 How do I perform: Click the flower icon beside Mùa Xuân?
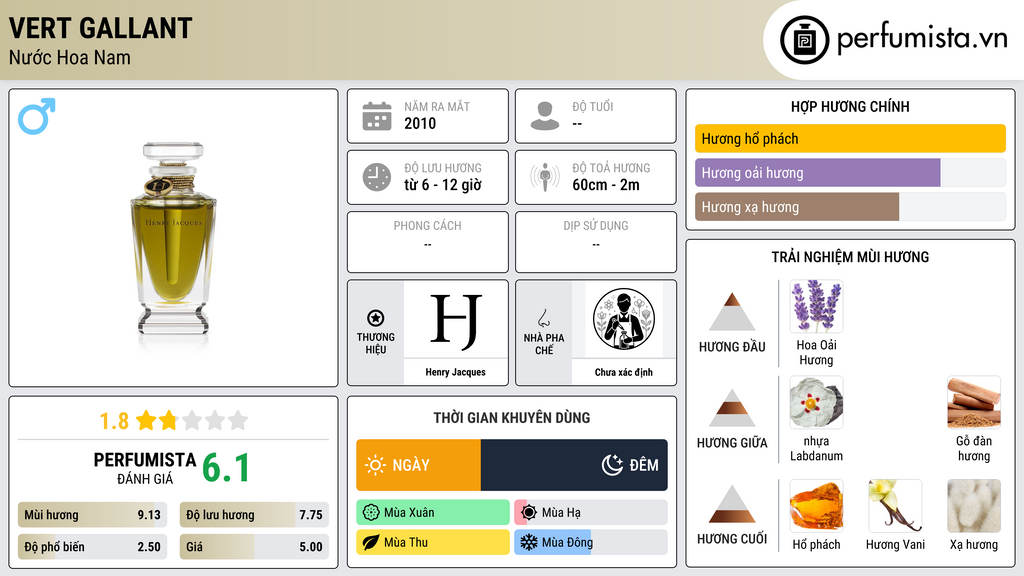371,513
